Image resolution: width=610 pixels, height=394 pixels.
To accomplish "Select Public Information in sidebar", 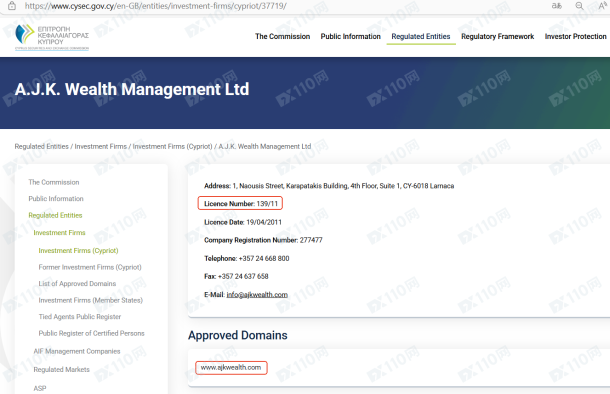I will [x=56, y=198].
